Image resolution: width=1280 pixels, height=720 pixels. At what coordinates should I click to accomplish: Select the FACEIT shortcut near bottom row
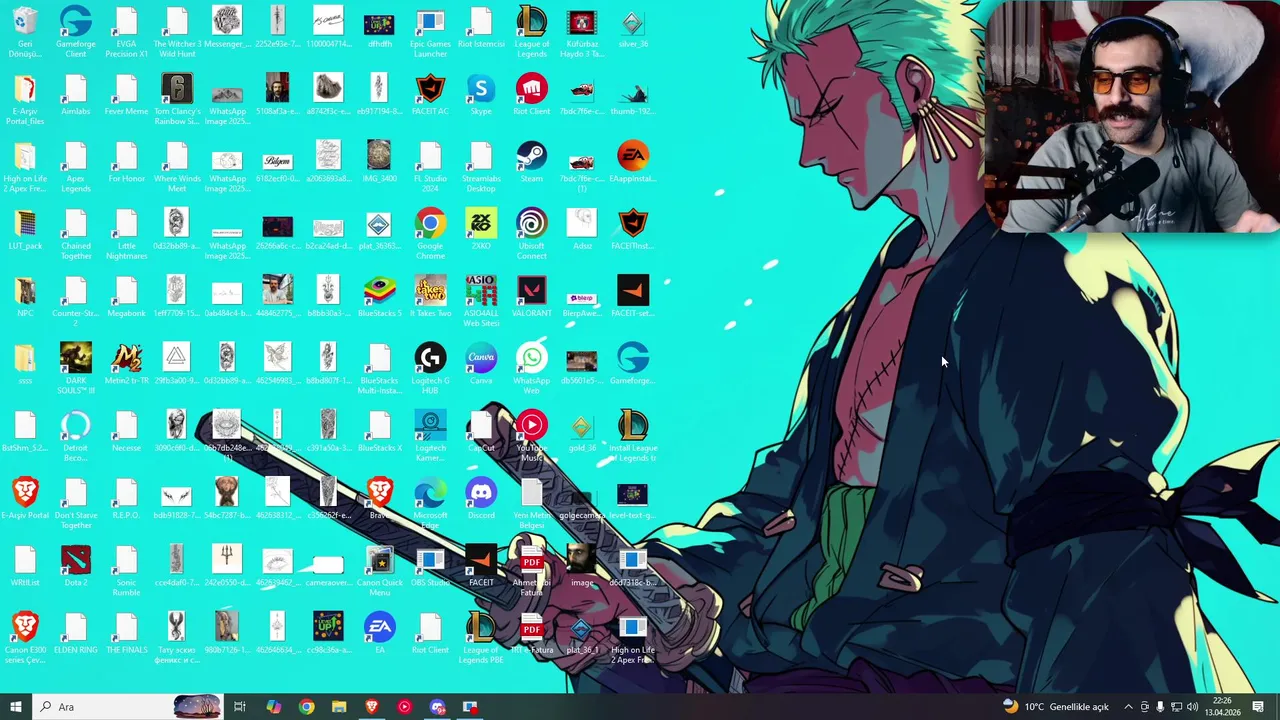[481, 566]
